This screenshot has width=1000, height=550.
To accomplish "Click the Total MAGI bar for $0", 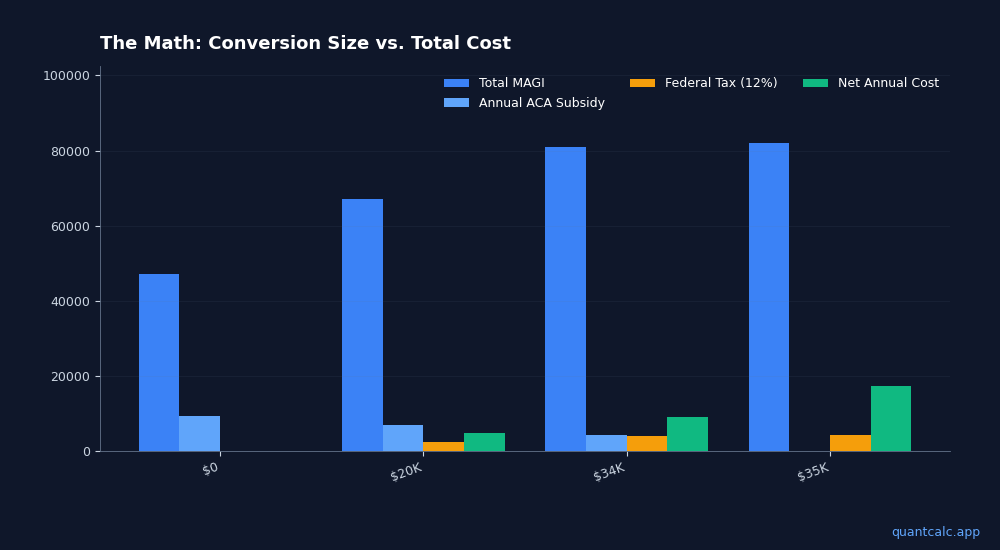I will (x=159, y=362).
